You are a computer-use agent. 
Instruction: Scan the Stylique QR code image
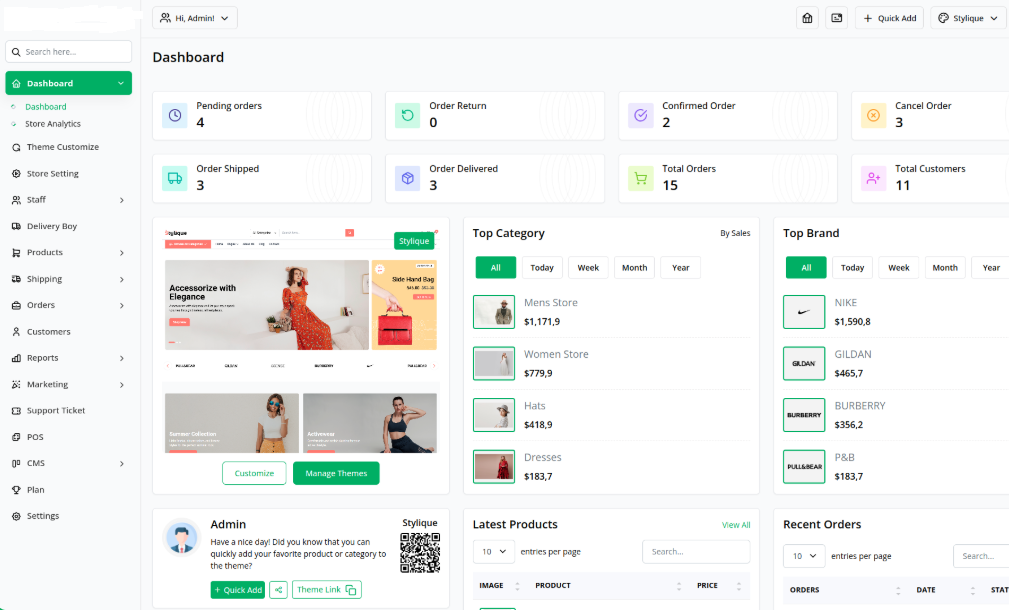pyautogui.click(x=420, y=552)
